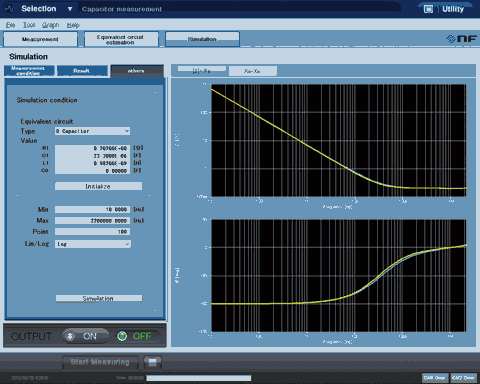
Task: Click the R1 resistance value field
Action: (x=92, y=148)
